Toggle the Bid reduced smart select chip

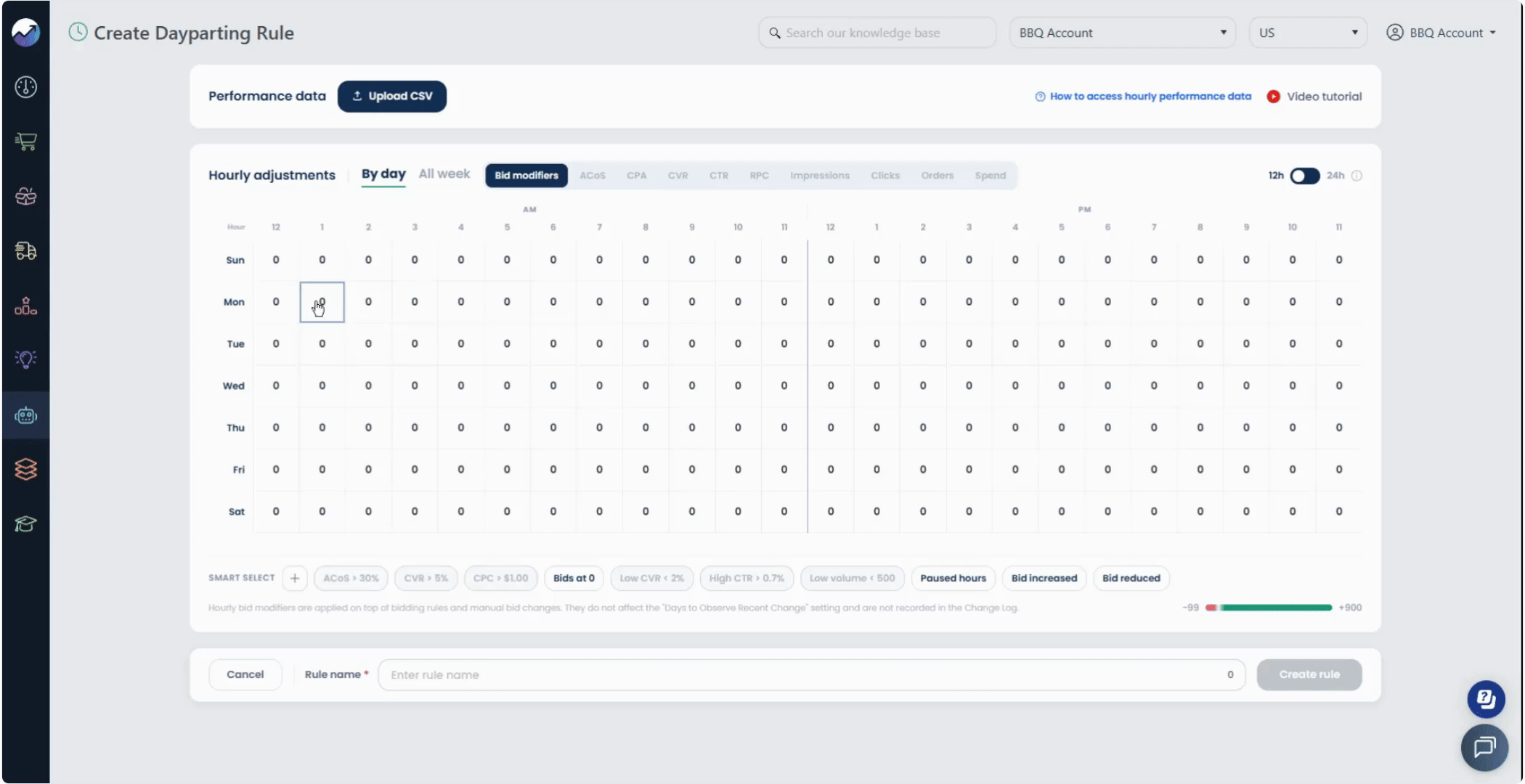click(x=1131, y=579)
